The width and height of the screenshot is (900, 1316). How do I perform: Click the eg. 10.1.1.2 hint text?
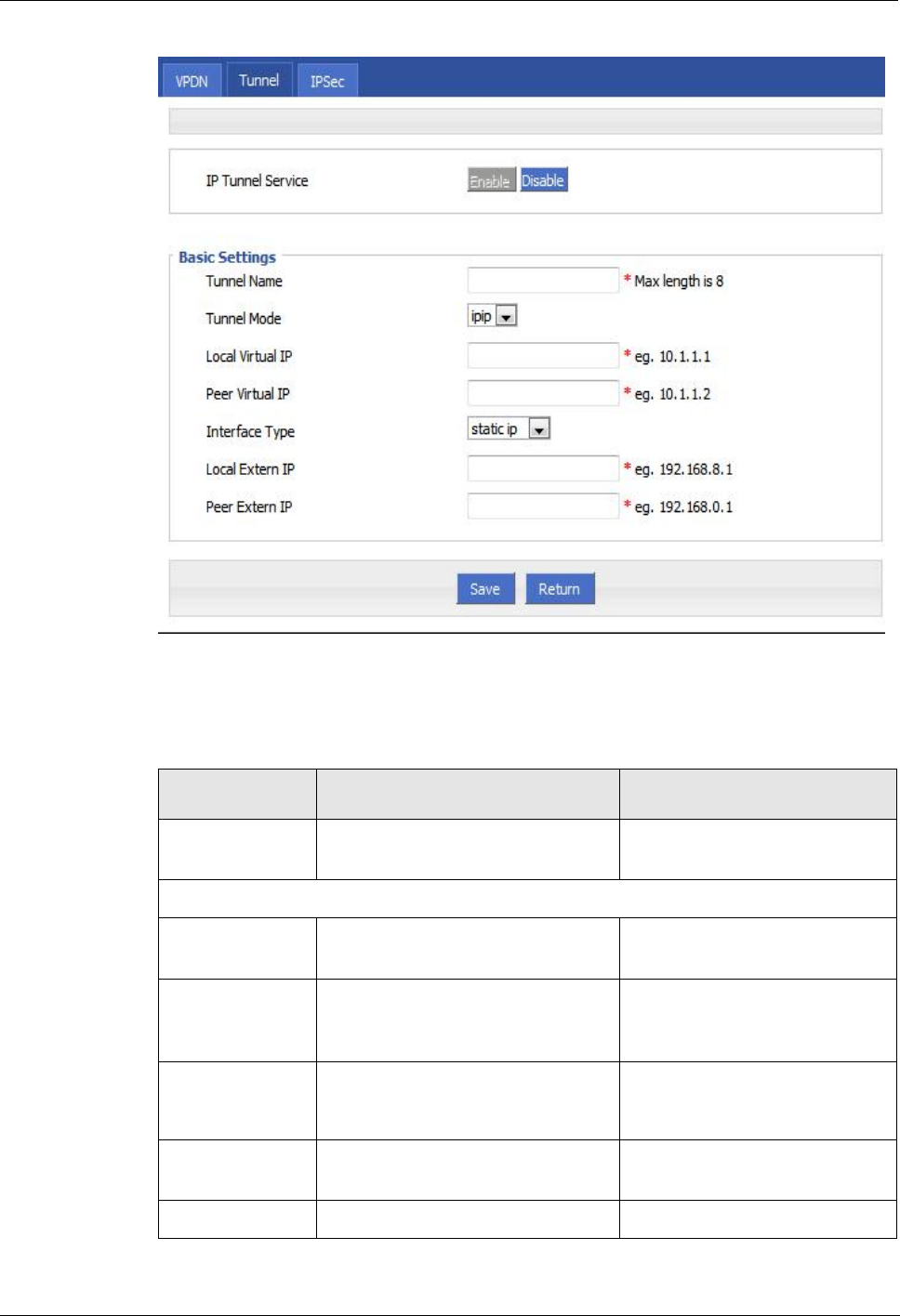pos(672,394)
